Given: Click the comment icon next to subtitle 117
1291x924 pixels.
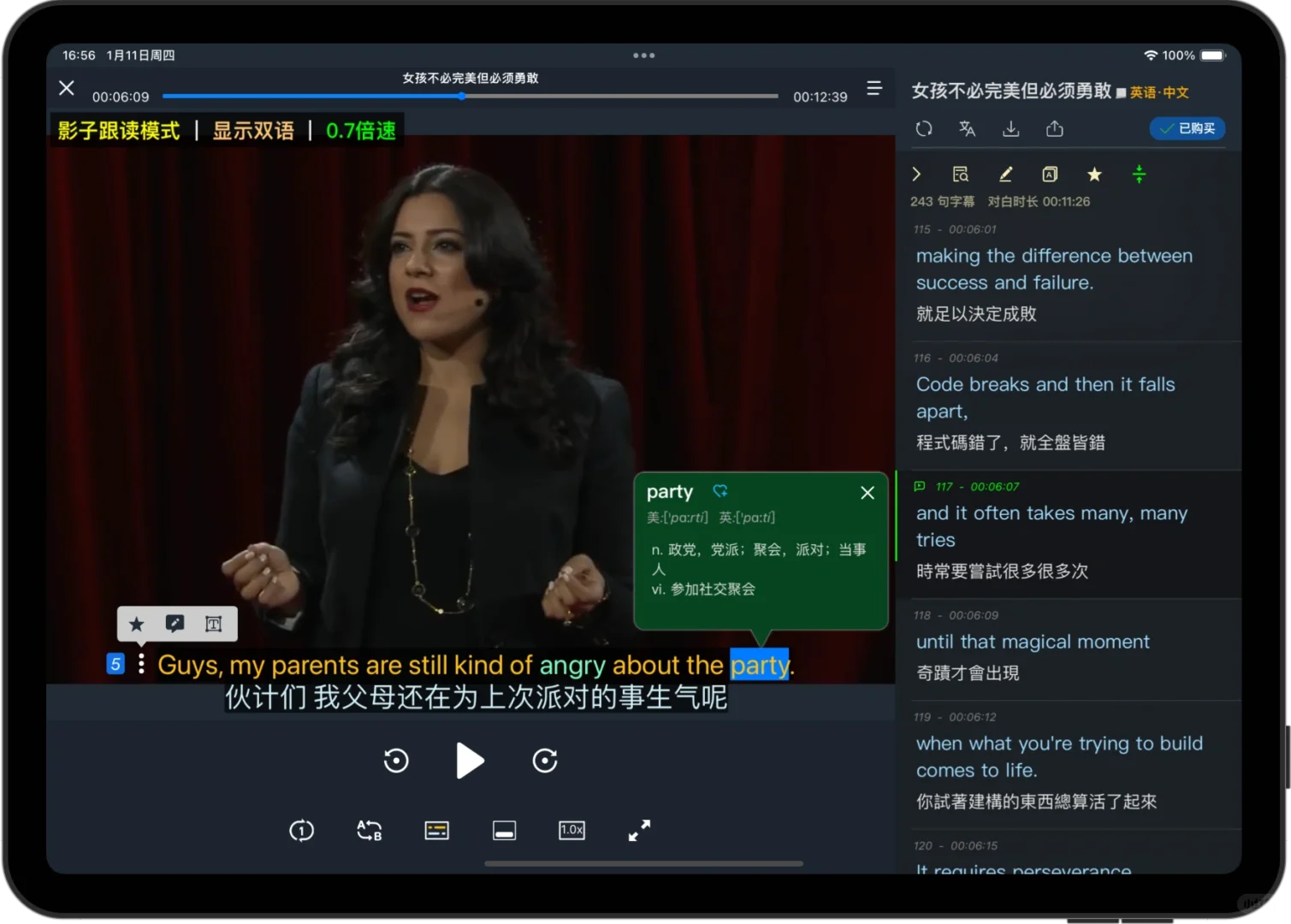Looking at the screenshot, I should 920,486.
